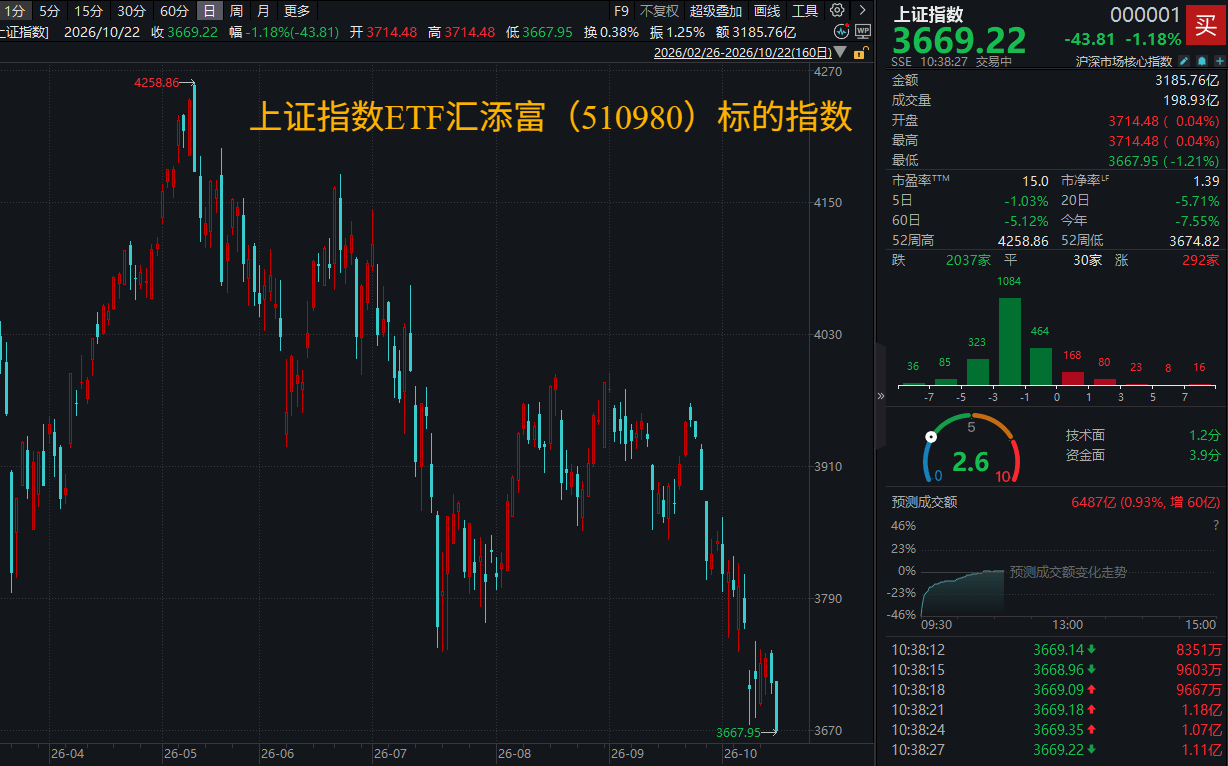
Task: Click the 52周高 value 4258.86
Action: pos(1023,241)
